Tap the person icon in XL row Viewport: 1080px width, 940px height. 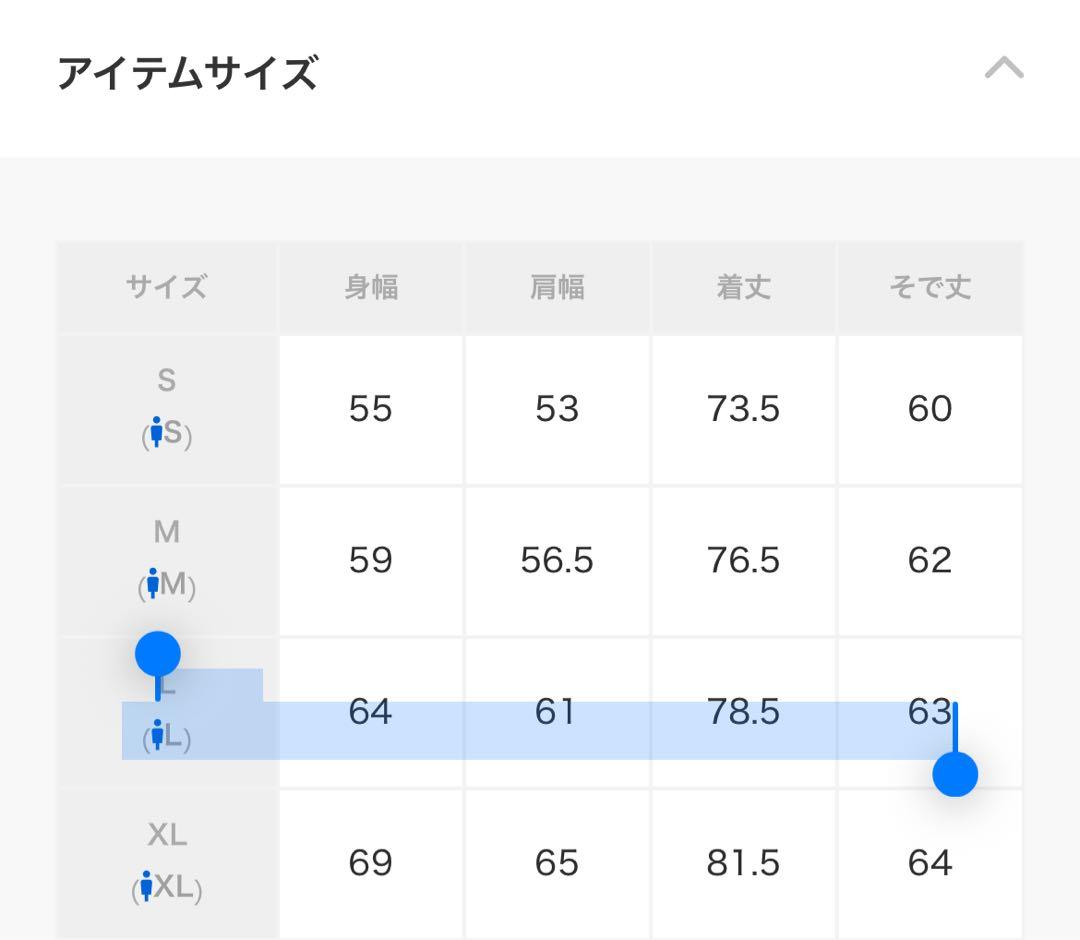click(147, 887)
